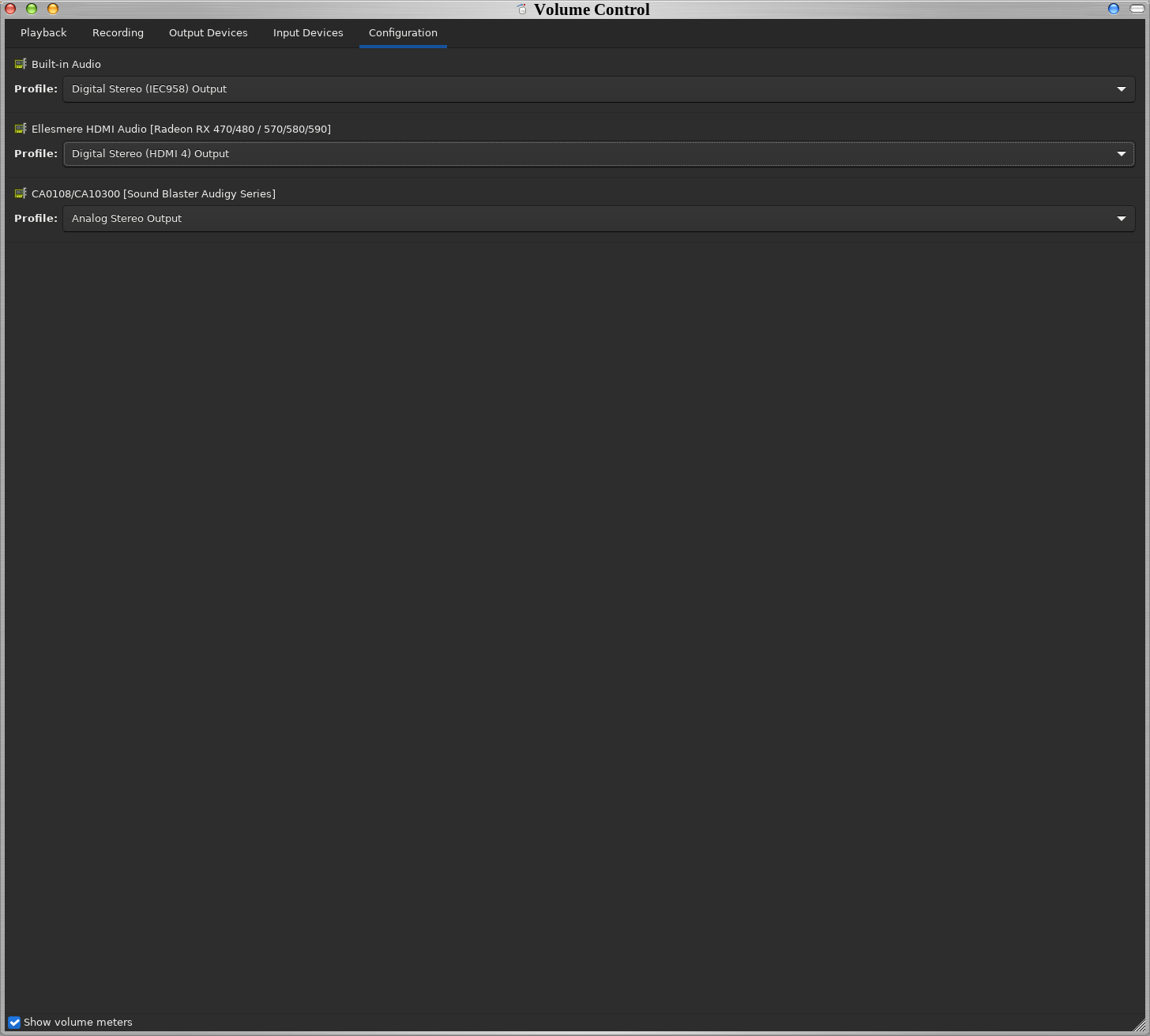Click the 'Ellesmere HDMI Audio' device name
The height and width of the screenshot is (1036, 1150).
[x=181, y=129]
